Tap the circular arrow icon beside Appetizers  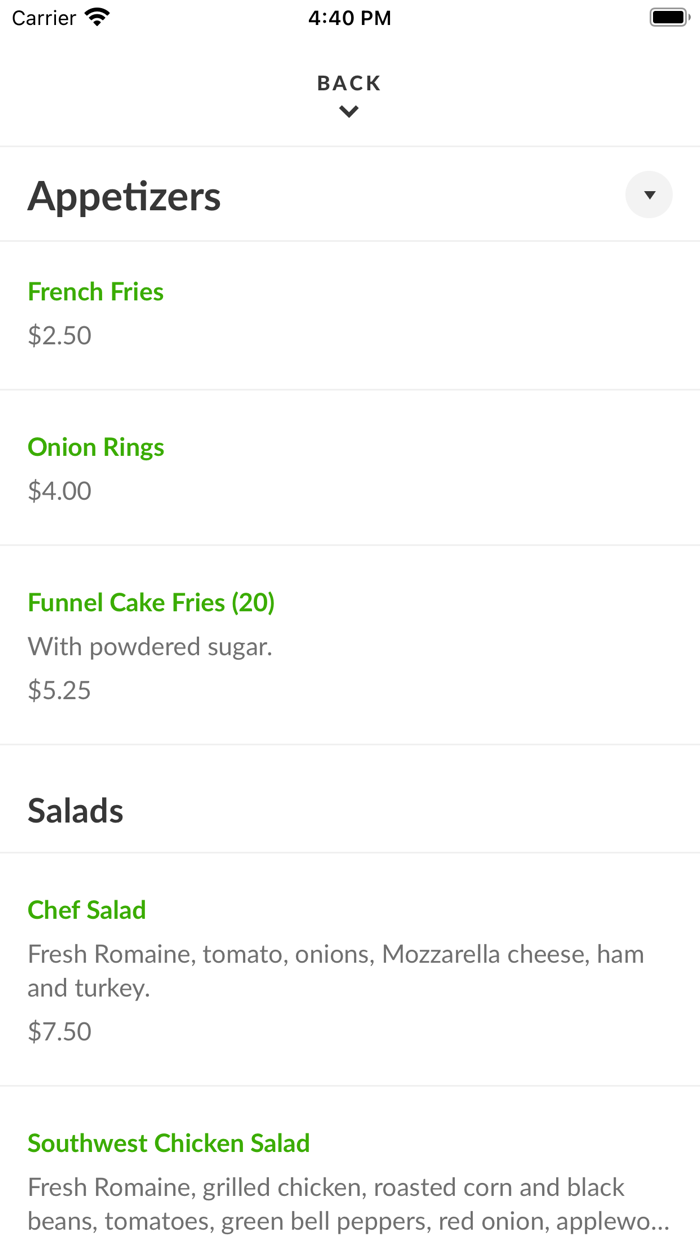coord(649,195)
